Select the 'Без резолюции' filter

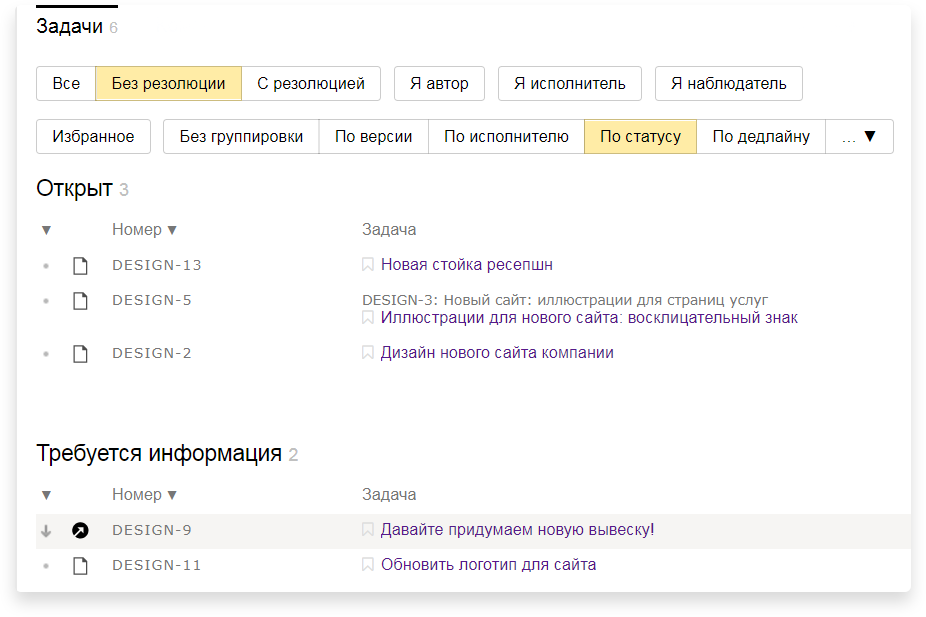pyautogui.click(x=168, y=83)
